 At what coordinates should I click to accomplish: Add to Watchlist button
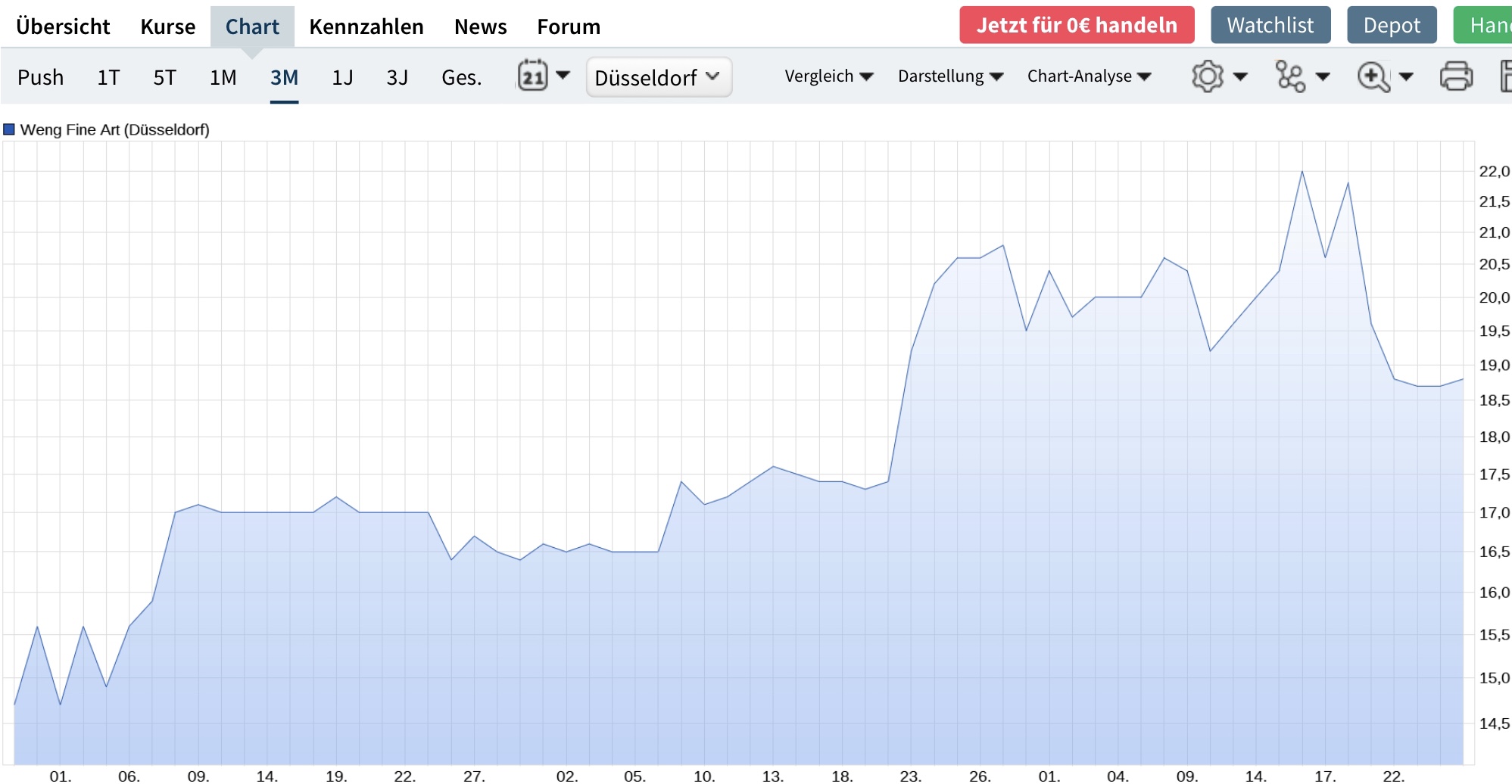coord(1270,25)
